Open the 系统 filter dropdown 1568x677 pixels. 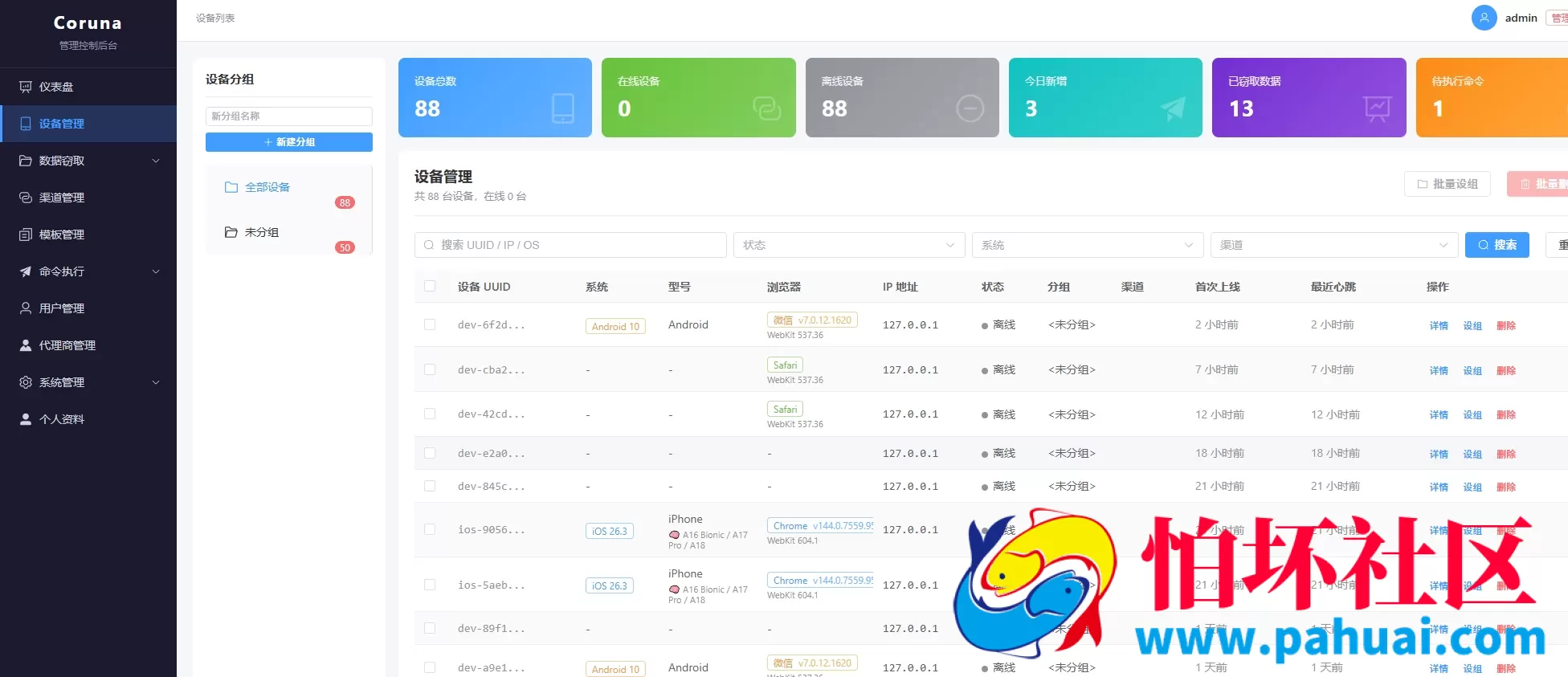click(1088, 245)
